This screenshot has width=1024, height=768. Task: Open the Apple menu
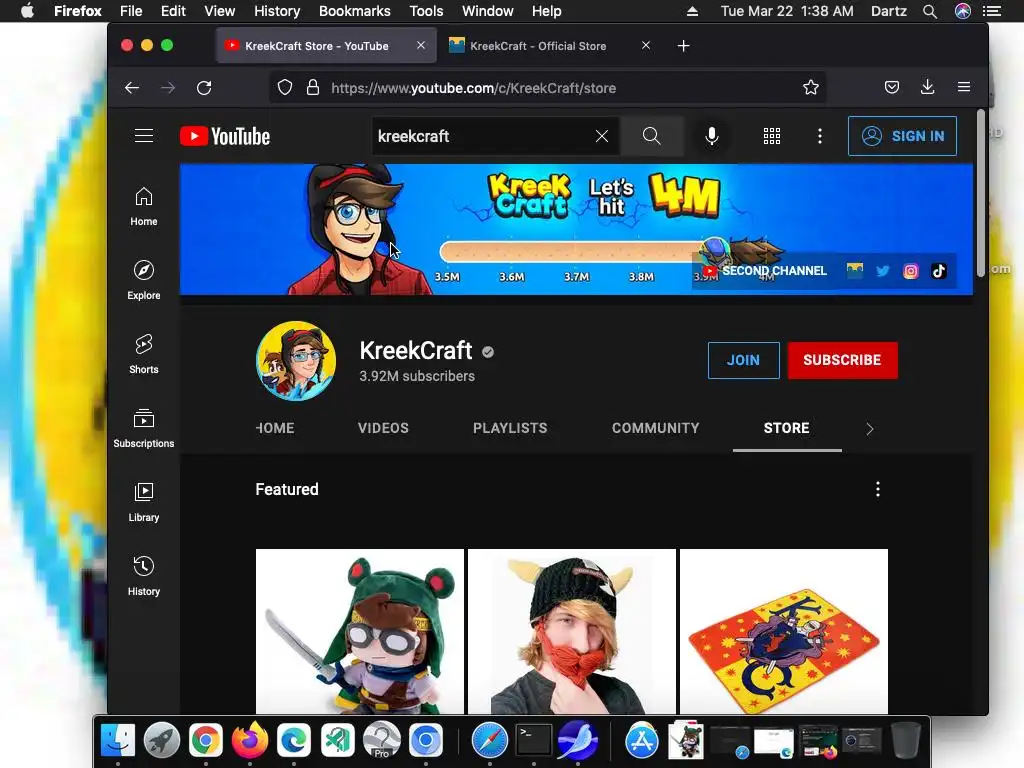coord(27,11)
